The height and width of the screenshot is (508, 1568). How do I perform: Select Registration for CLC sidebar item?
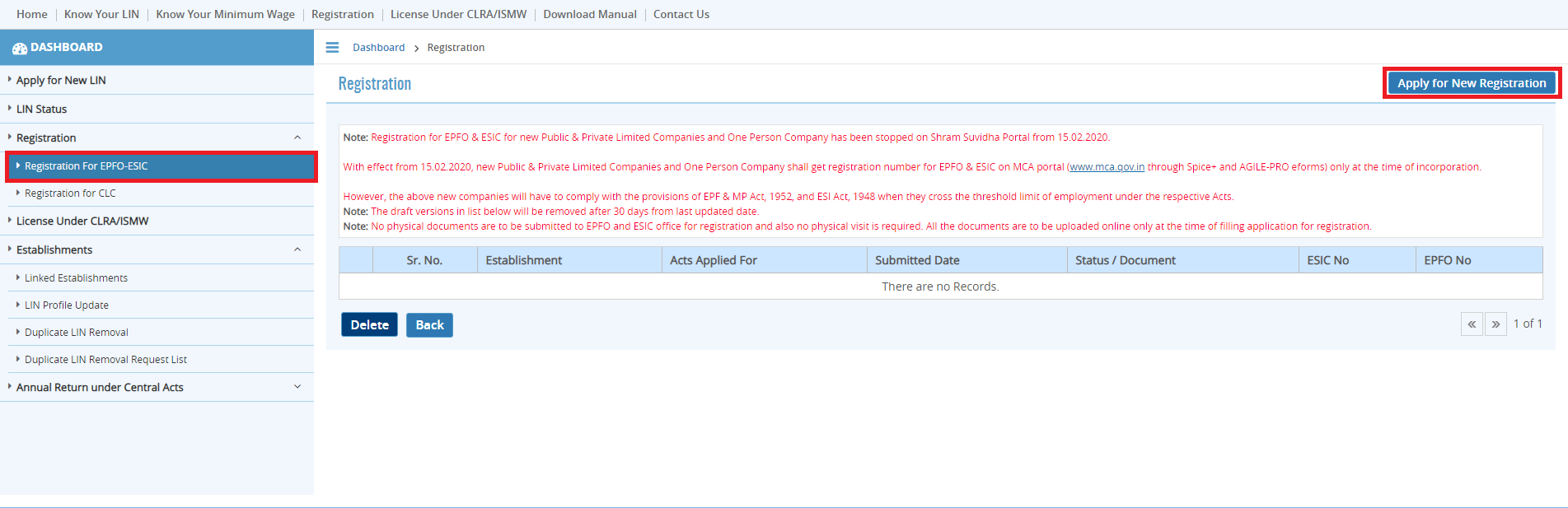click(70, 193)
